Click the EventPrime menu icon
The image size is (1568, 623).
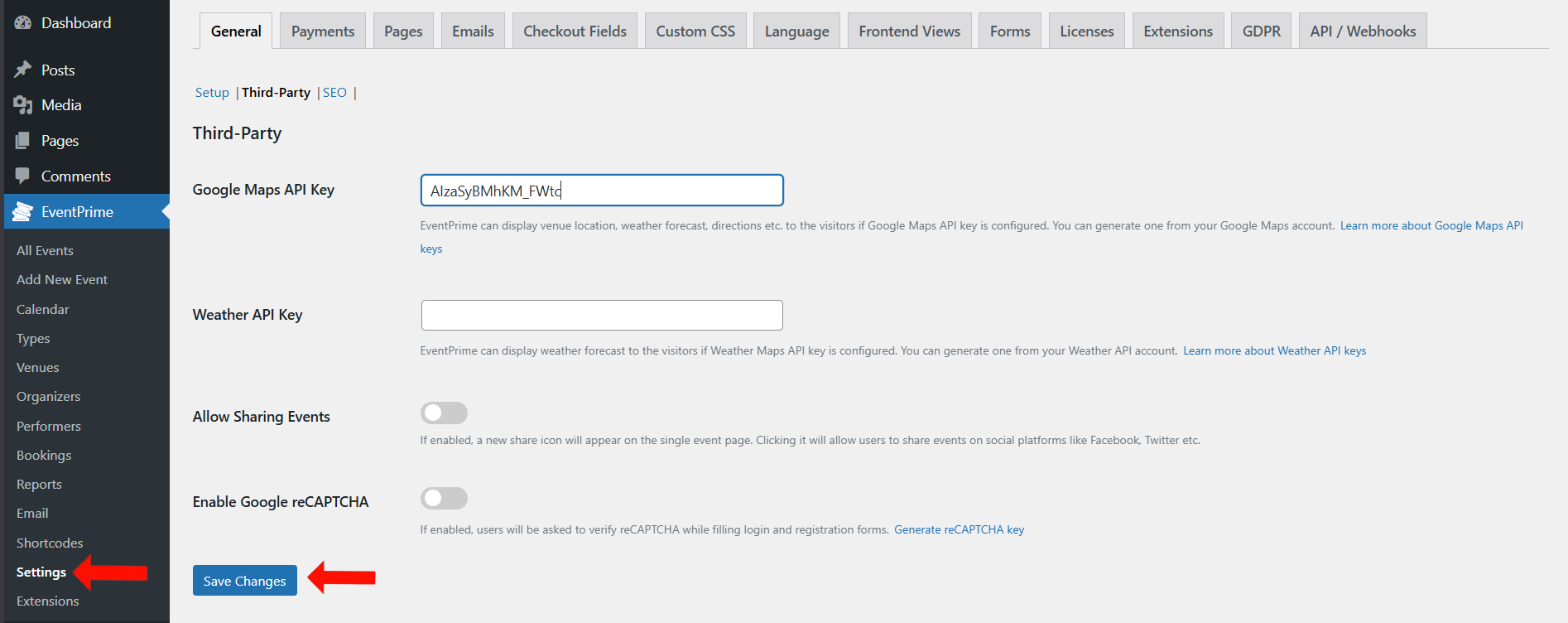[x=23, y=212]
